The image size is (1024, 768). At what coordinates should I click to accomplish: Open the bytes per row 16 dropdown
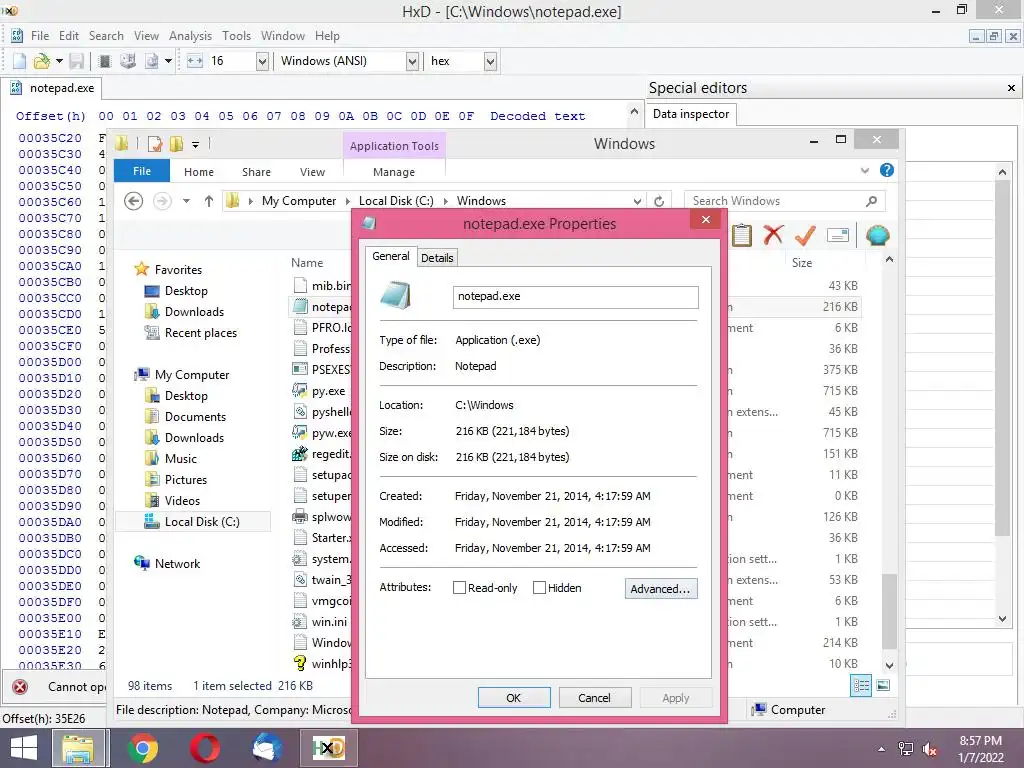pos(262,61)
